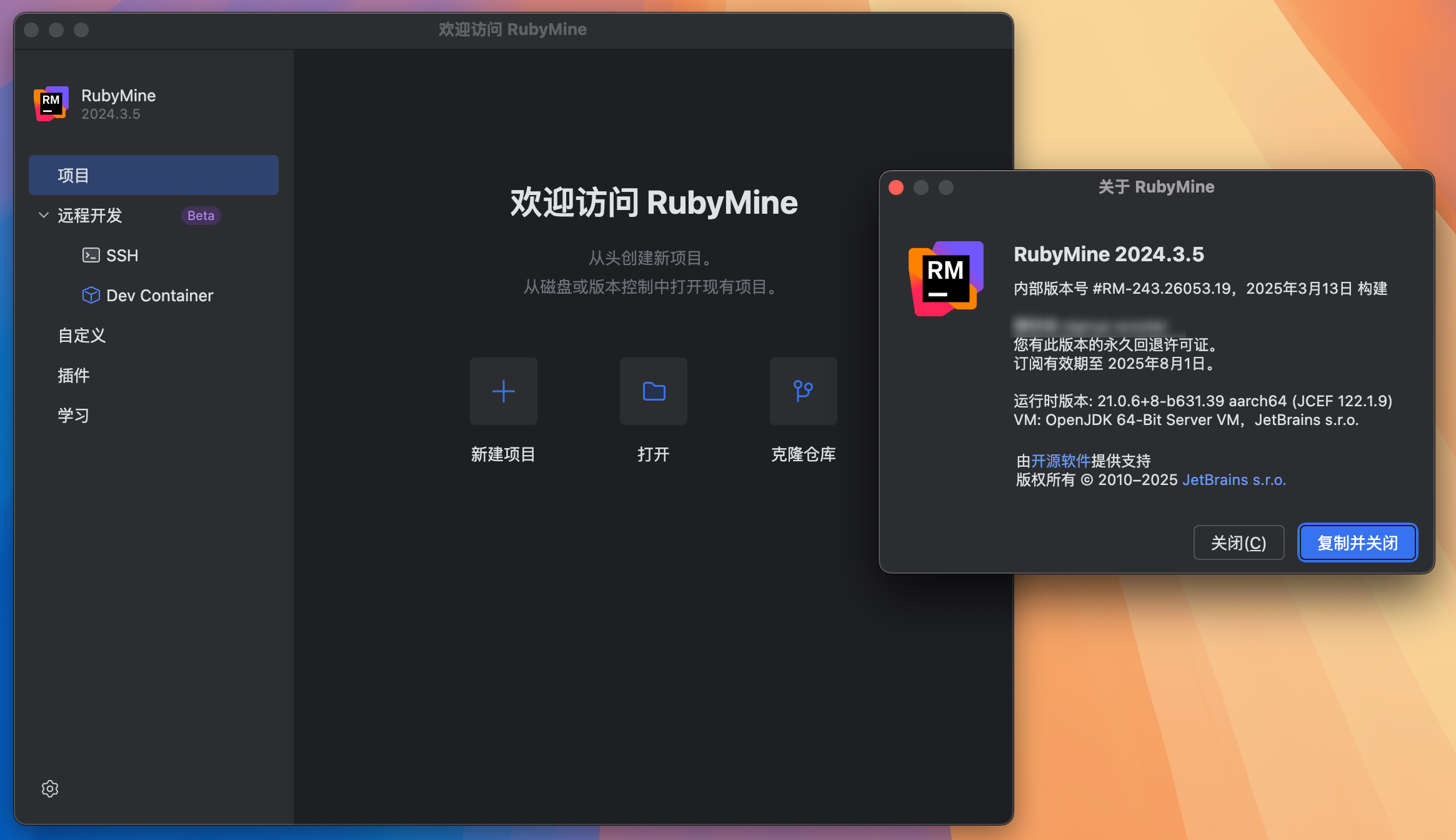Click the subscription expiry text 订阅有效期至 2025年8月1日

point(1115,364)
